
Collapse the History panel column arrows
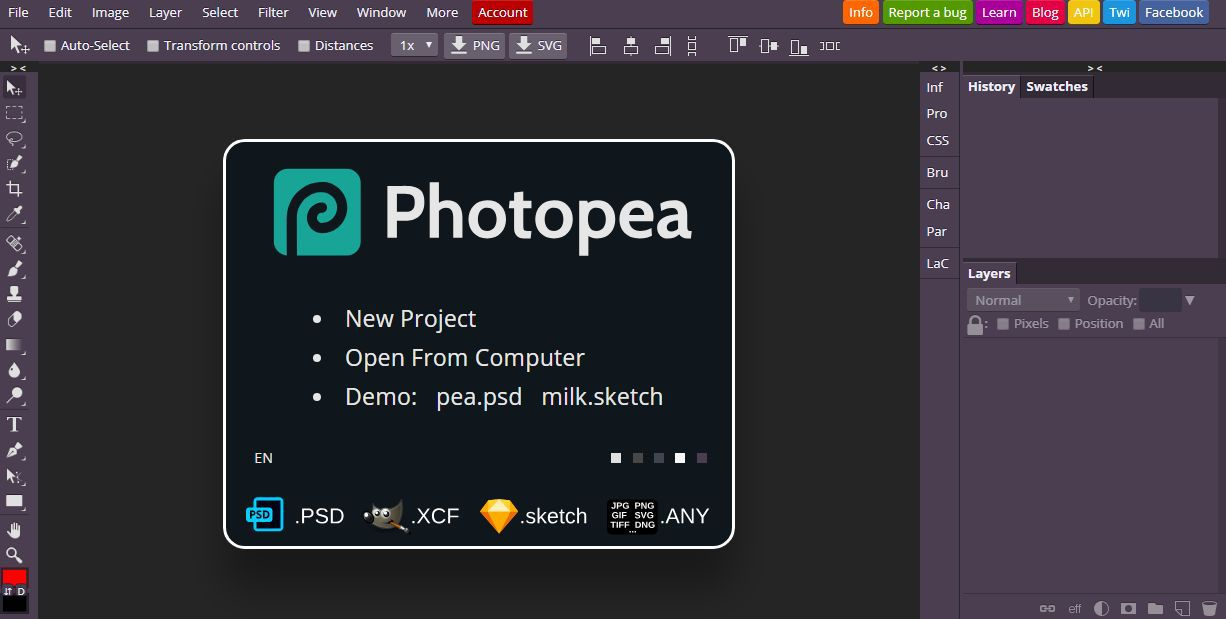click(1095, 68)
